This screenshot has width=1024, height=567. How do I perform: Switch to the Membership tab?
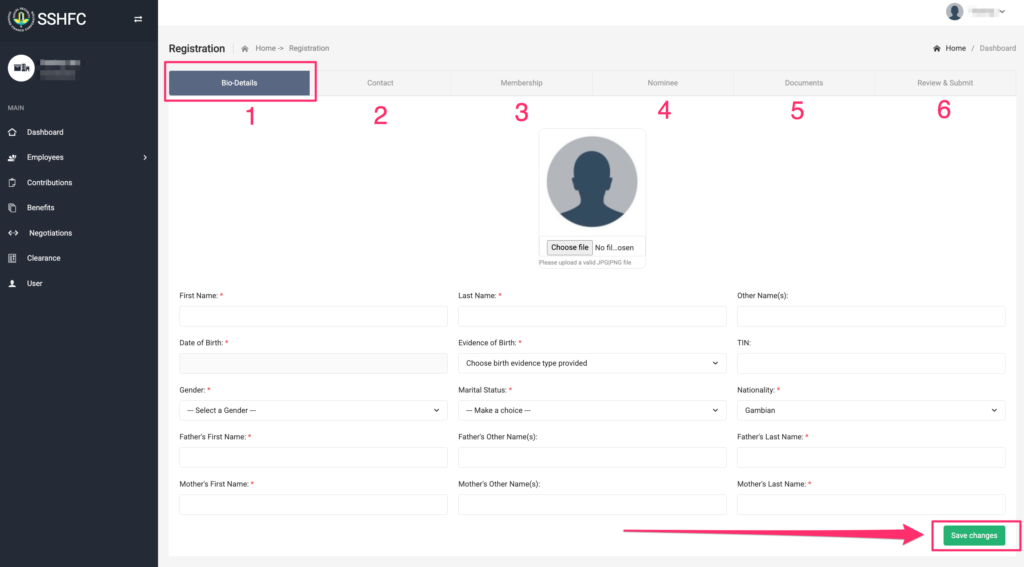click(521, 83)
